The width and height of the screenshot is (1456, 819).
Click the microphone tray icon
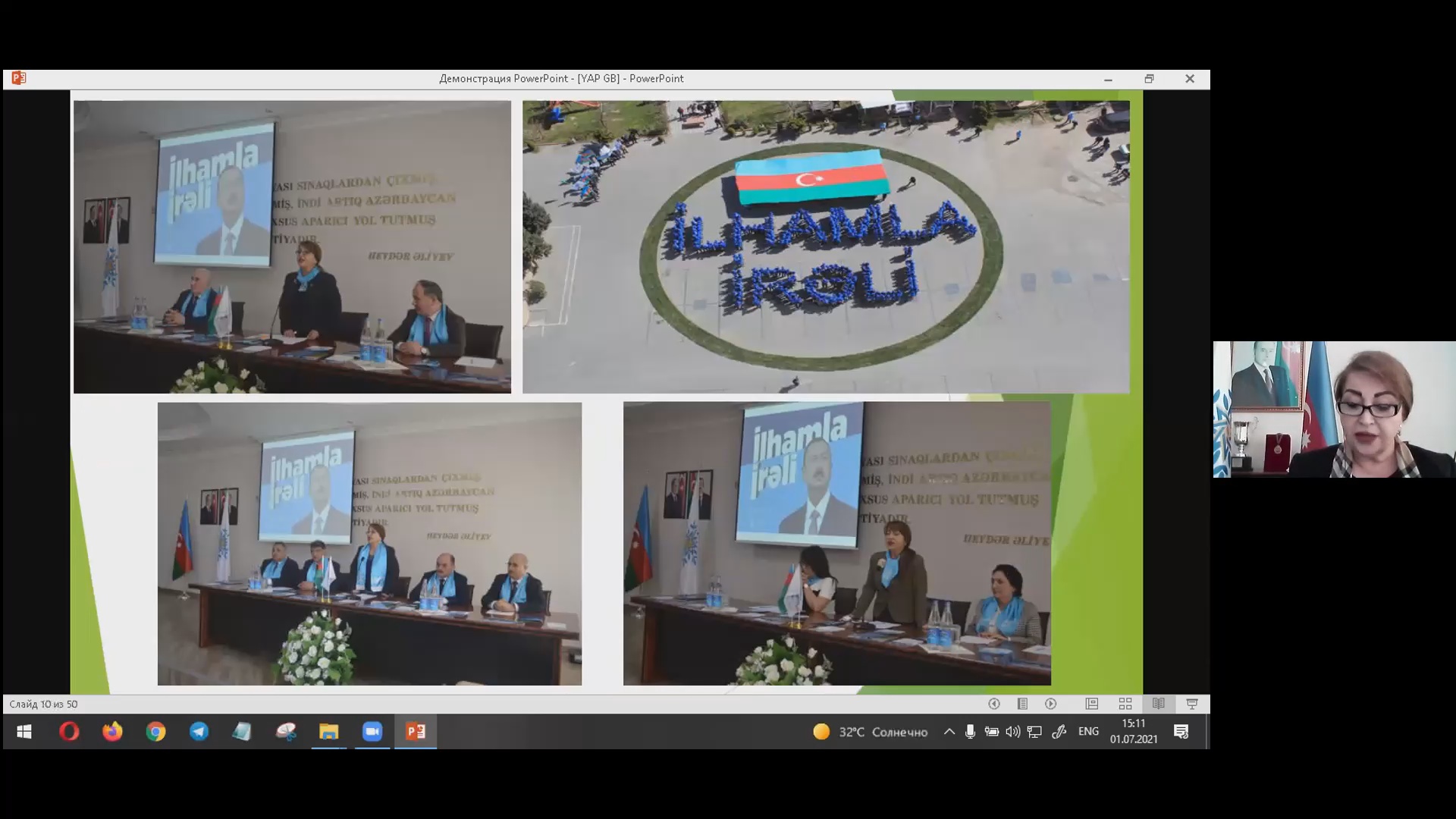(970, 732)
